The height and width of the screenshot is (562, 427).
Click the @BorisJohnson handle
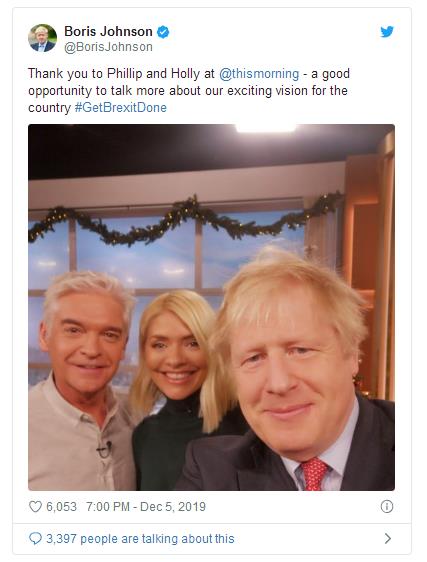[x=108, y=47]
